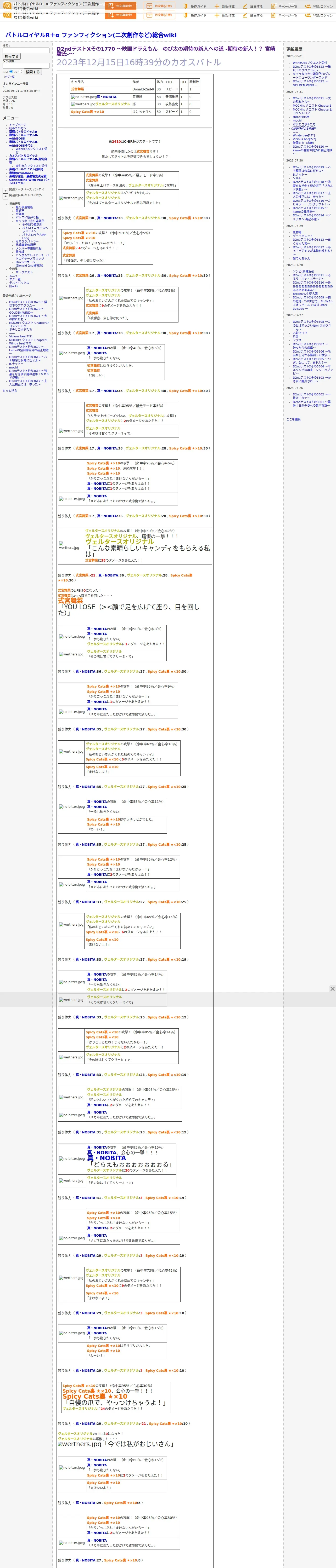Open 旧wiki link
The height and width of the screenshot is (1568, 336).
point(13,286)
